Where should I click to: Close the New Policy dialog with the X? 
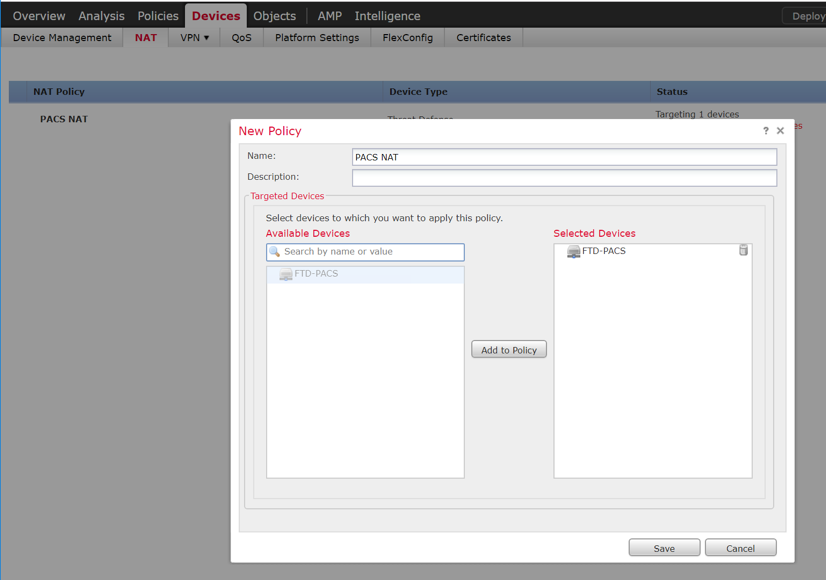(780, 131)
